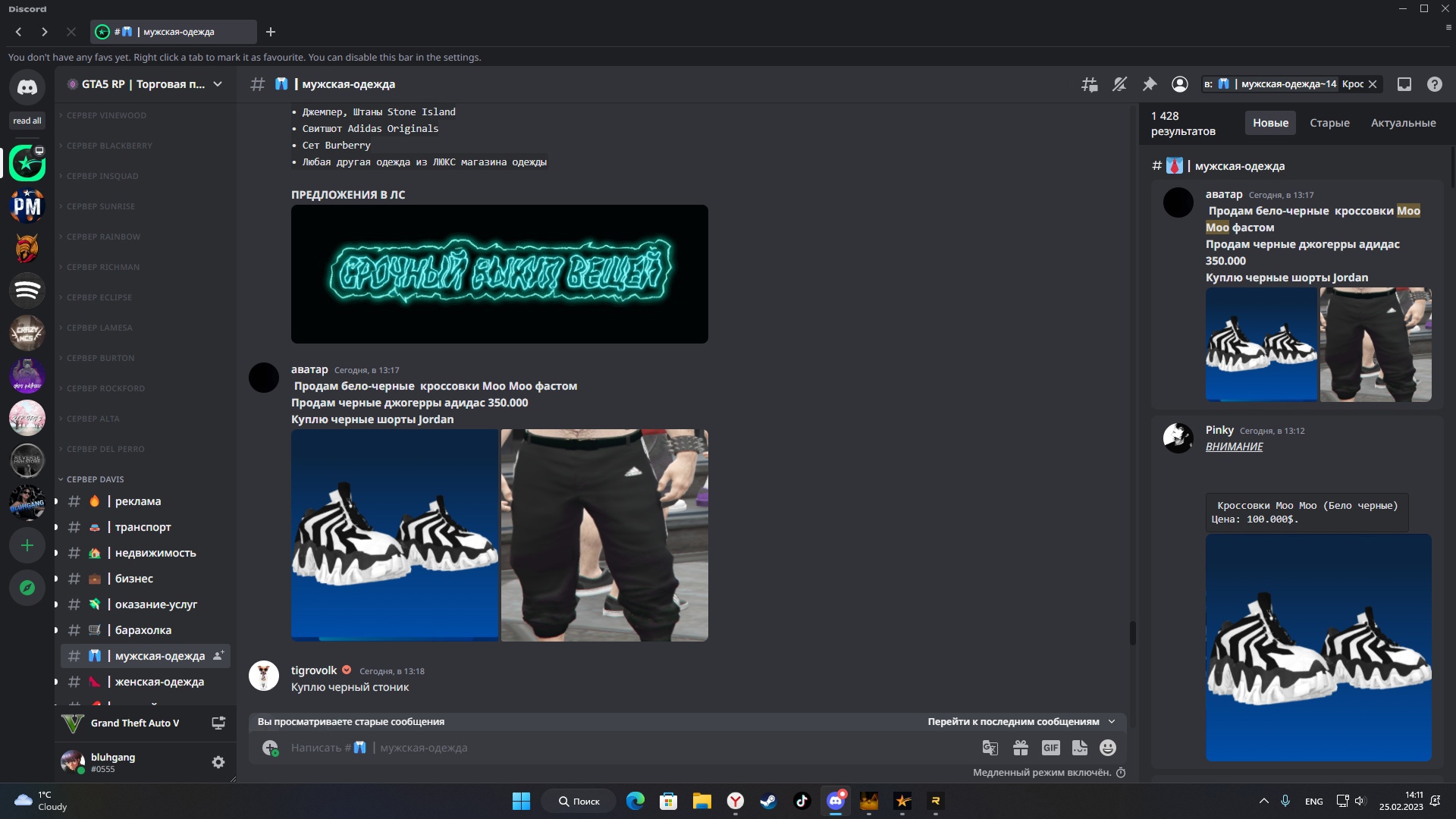Viewport: 1456px width, 819px height.
Task: Open the emoji picker smiley
Action: pyautogui.click(x=1108, y=748)
